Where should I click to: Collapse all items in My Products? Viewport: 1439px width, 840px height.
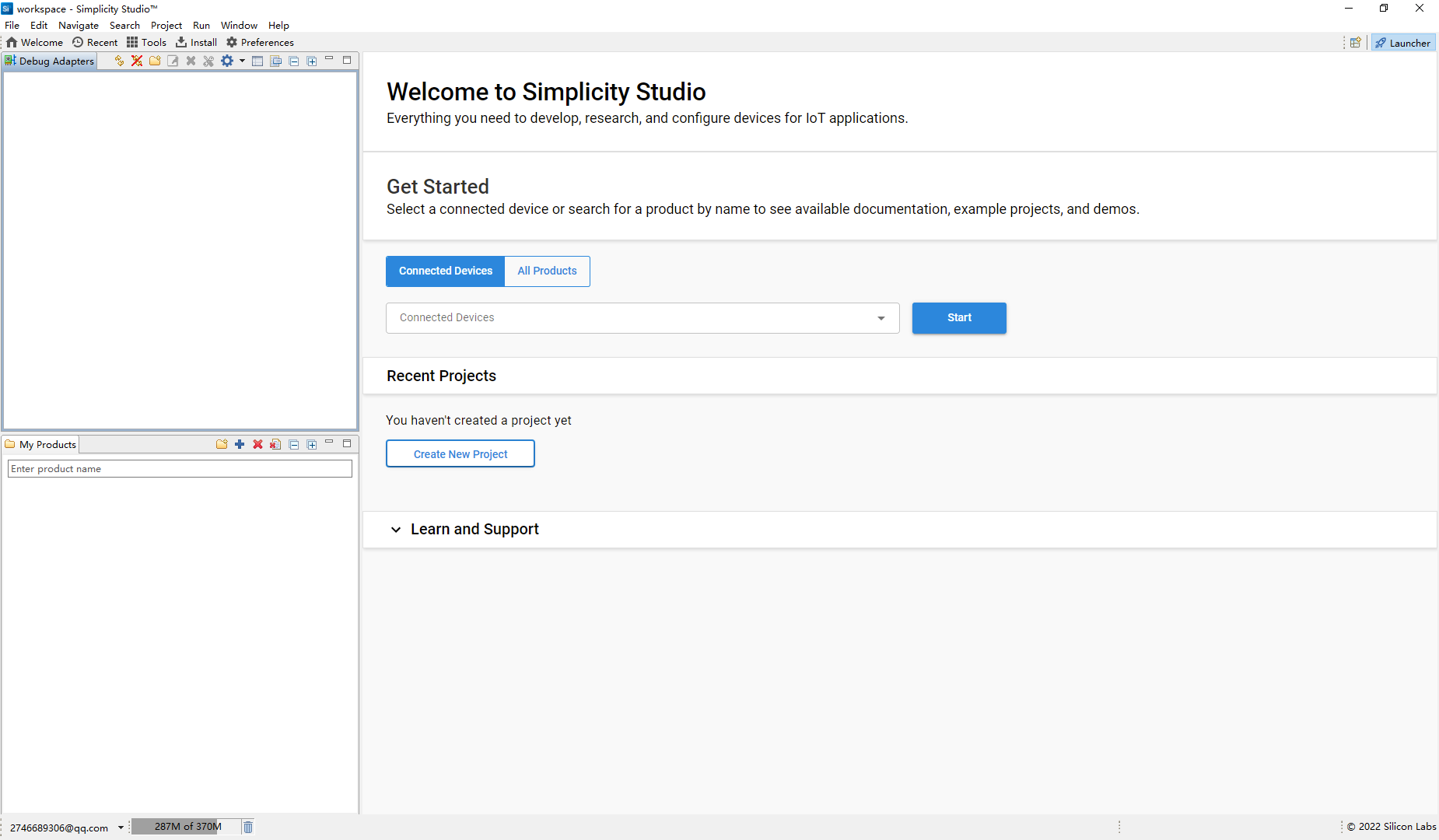[x=294, y=444]
